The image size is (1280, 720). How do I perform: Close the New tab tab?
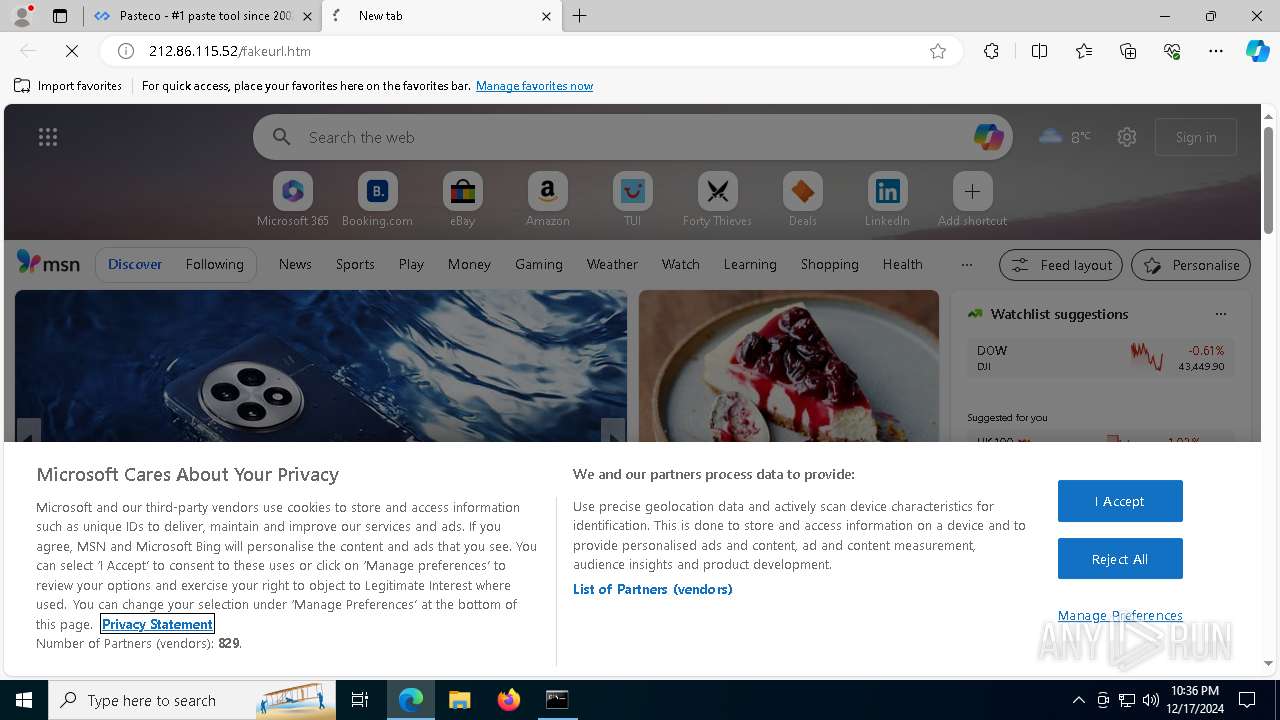pyautogui.click(x=546, y=16)
